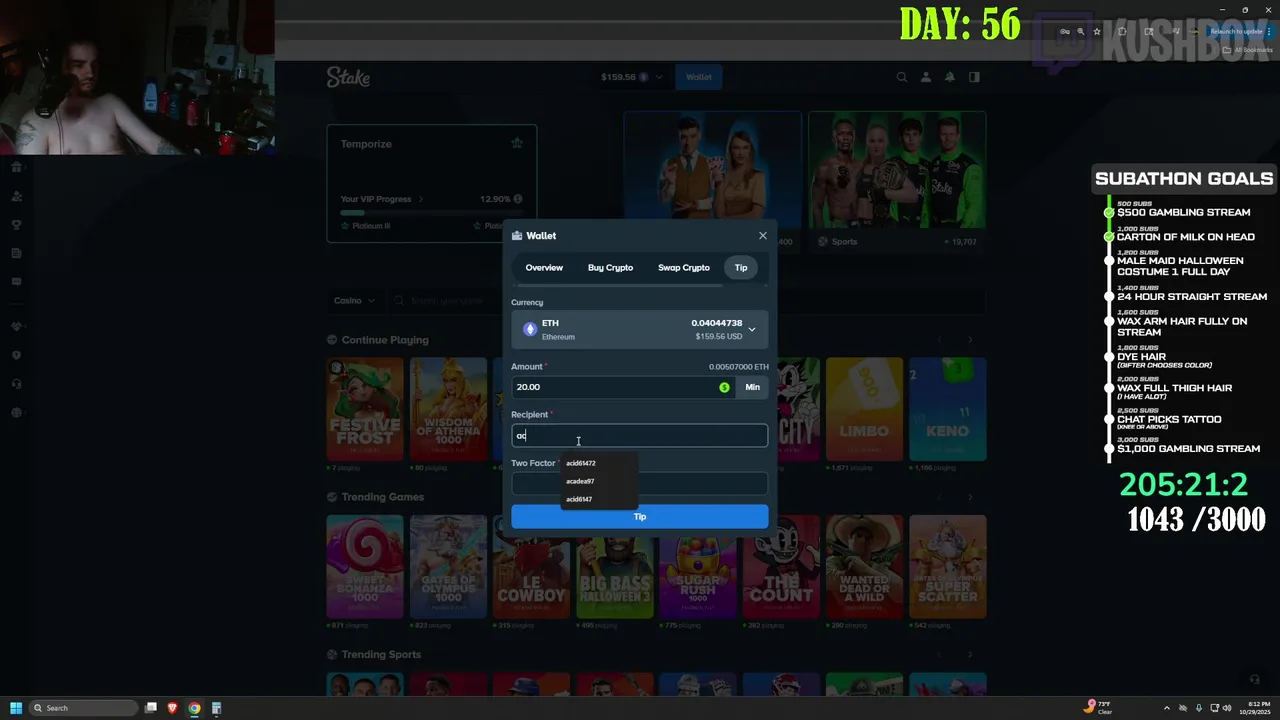Expand the ETH currency dropdown
This screenshot has width=1280, height=720.
[x=640, y=329]
